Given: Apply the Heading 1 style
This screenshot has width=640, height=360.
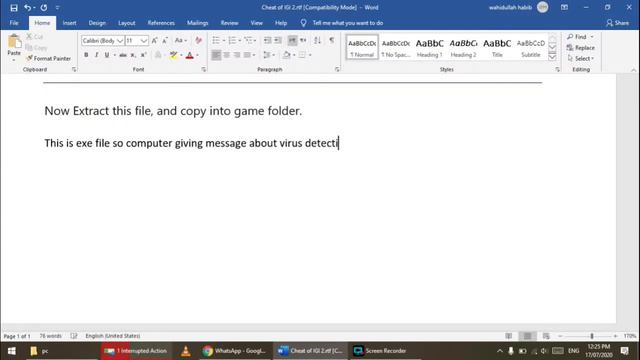Looking at the screenshot, I should click(x=429, y=47).
